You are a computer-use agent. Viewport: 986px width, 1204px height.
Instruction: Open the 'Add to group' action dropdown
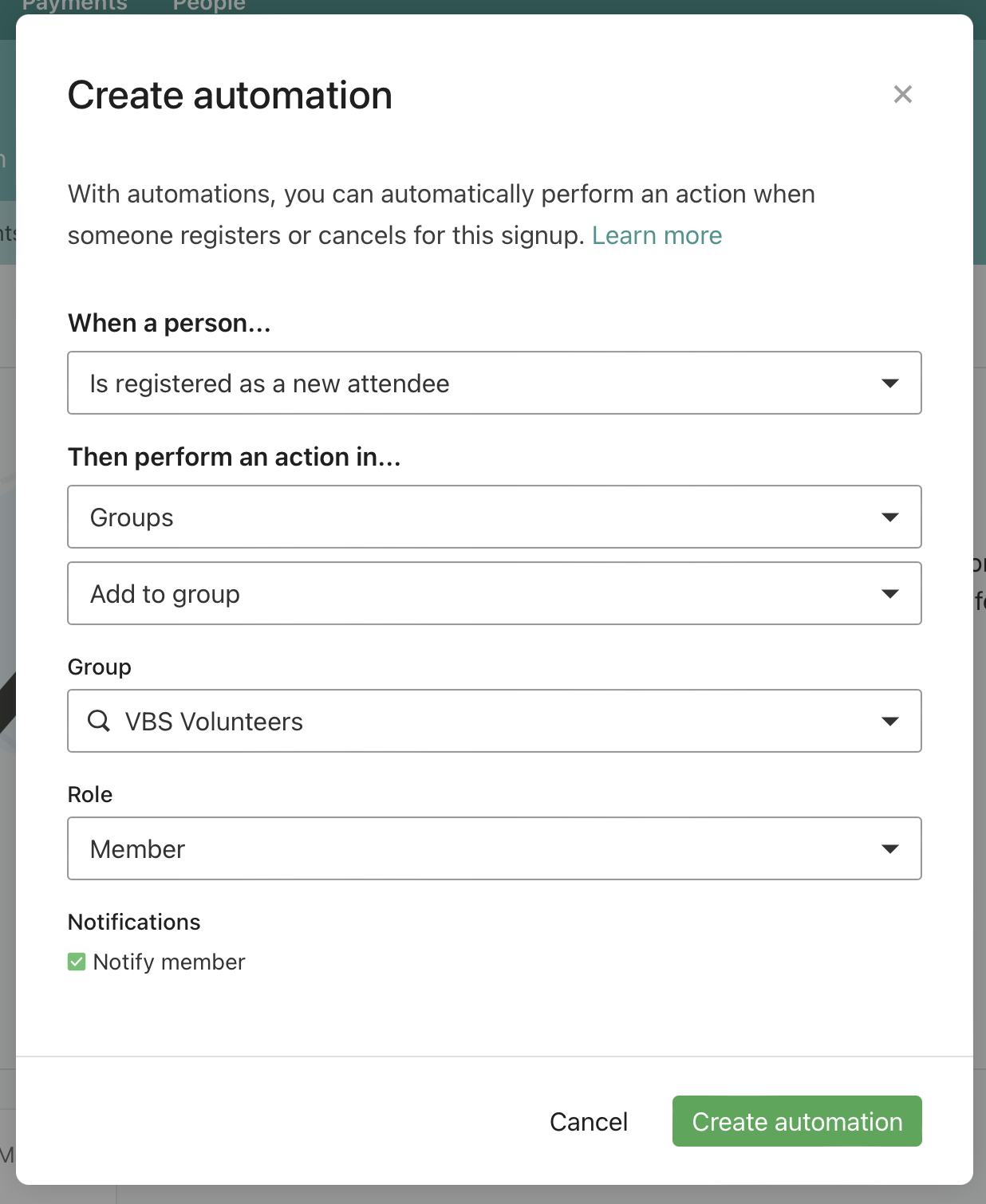pos(495,593)
